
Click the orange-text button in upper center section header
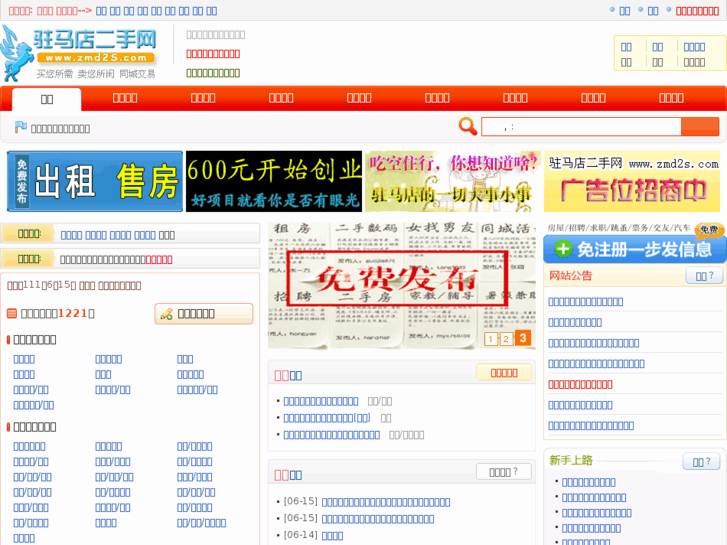click(504, 373)
